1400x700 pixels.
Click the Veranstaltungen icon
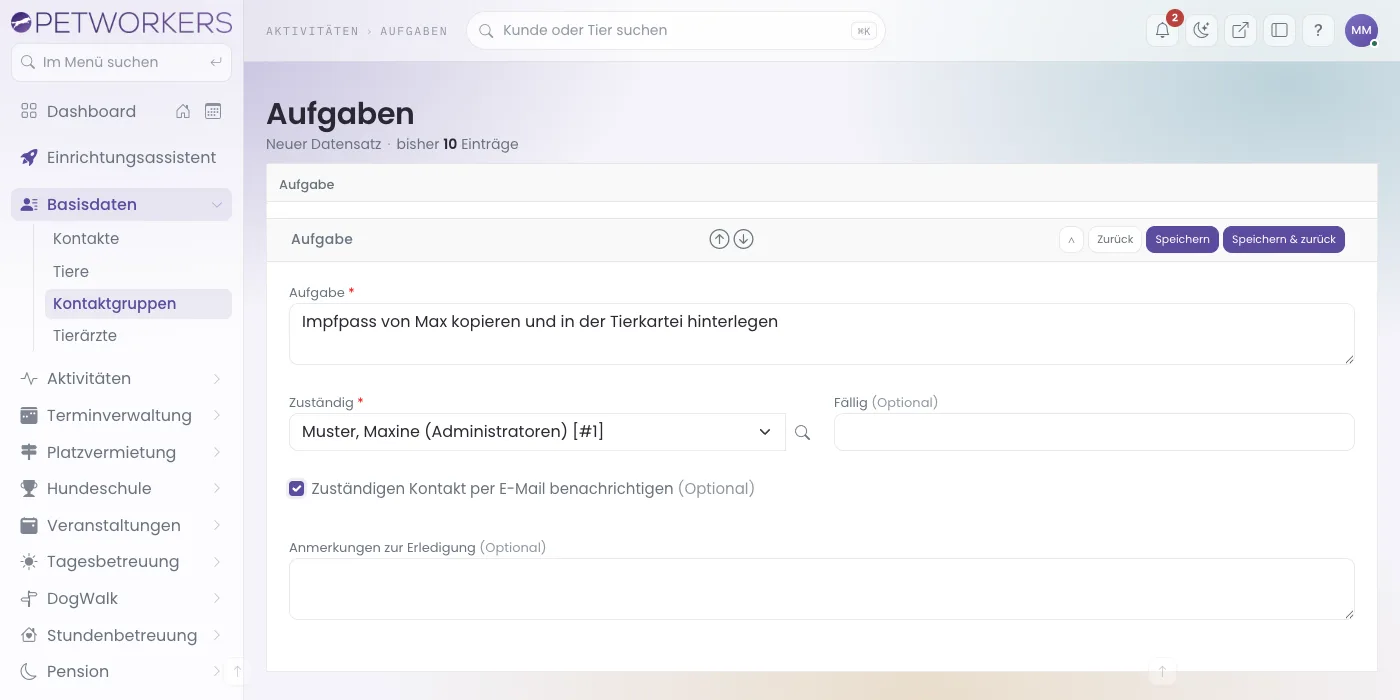coord(29,525)
